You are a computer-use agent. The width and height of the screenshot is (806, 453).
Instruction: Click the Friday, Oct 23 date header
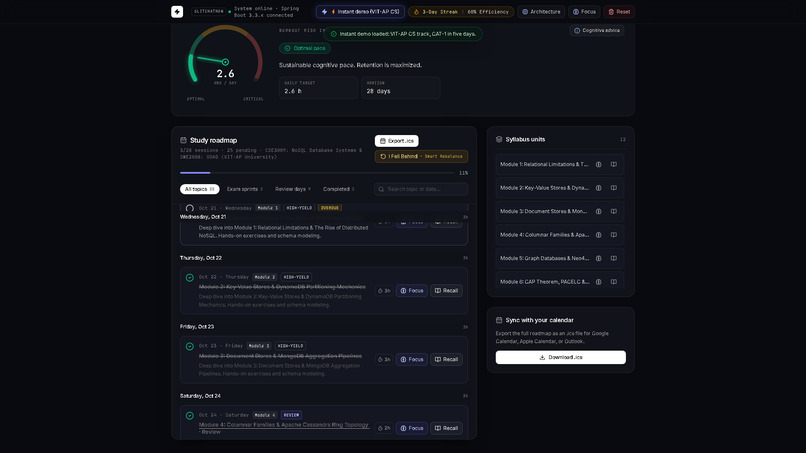[197, 327]
